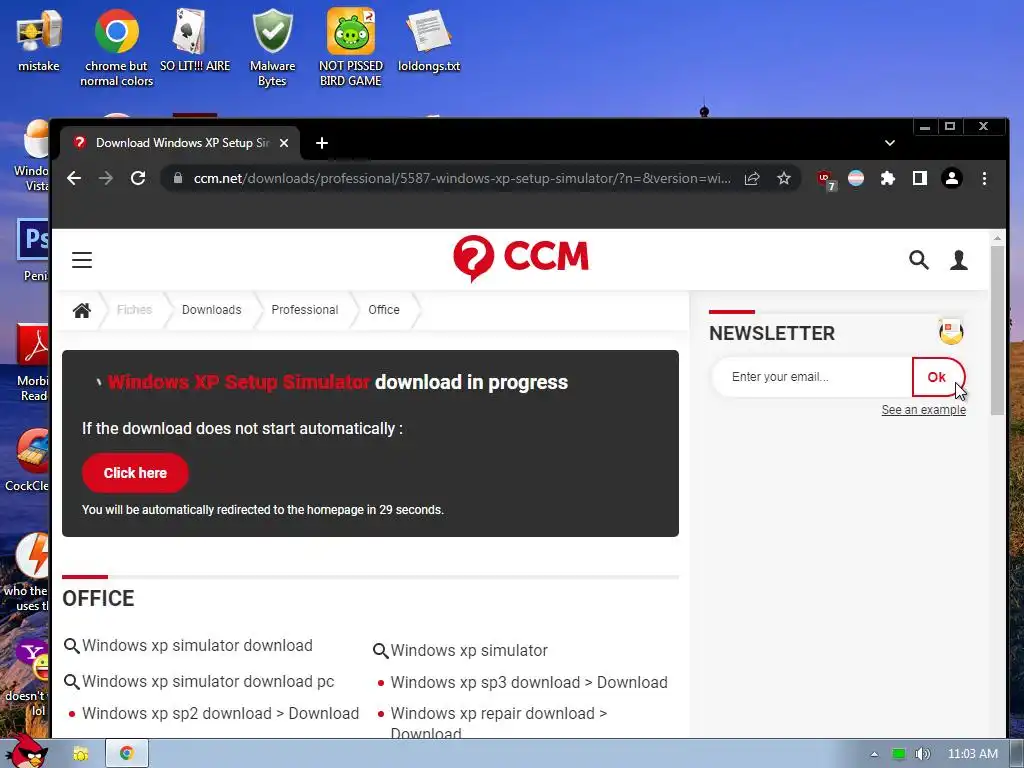Reload the CCM page

click(138, 178)
